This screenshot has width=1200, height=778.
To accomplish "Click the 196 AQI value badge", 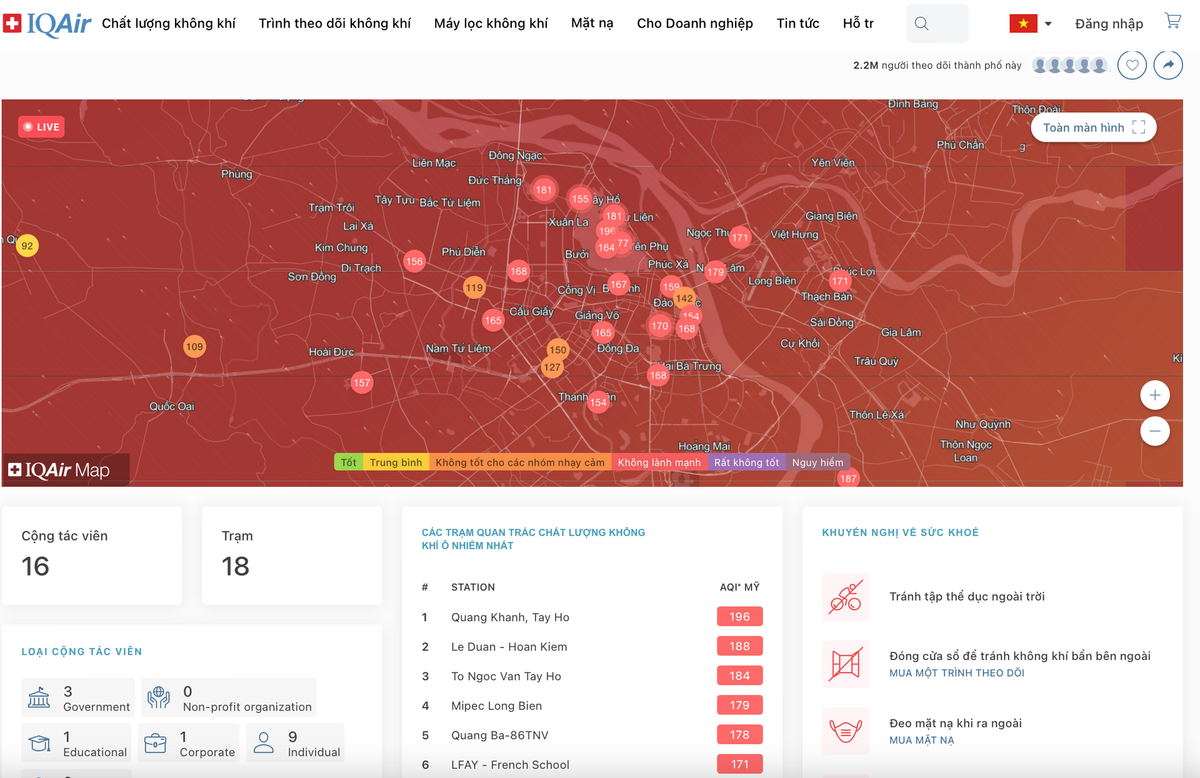I will (x=740, y=617).
